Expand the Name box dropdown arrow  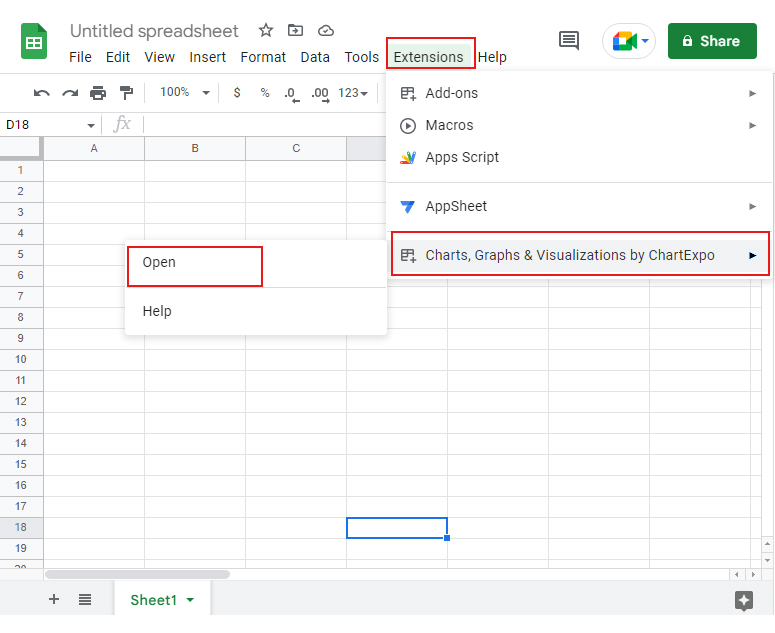click(91, 126)
